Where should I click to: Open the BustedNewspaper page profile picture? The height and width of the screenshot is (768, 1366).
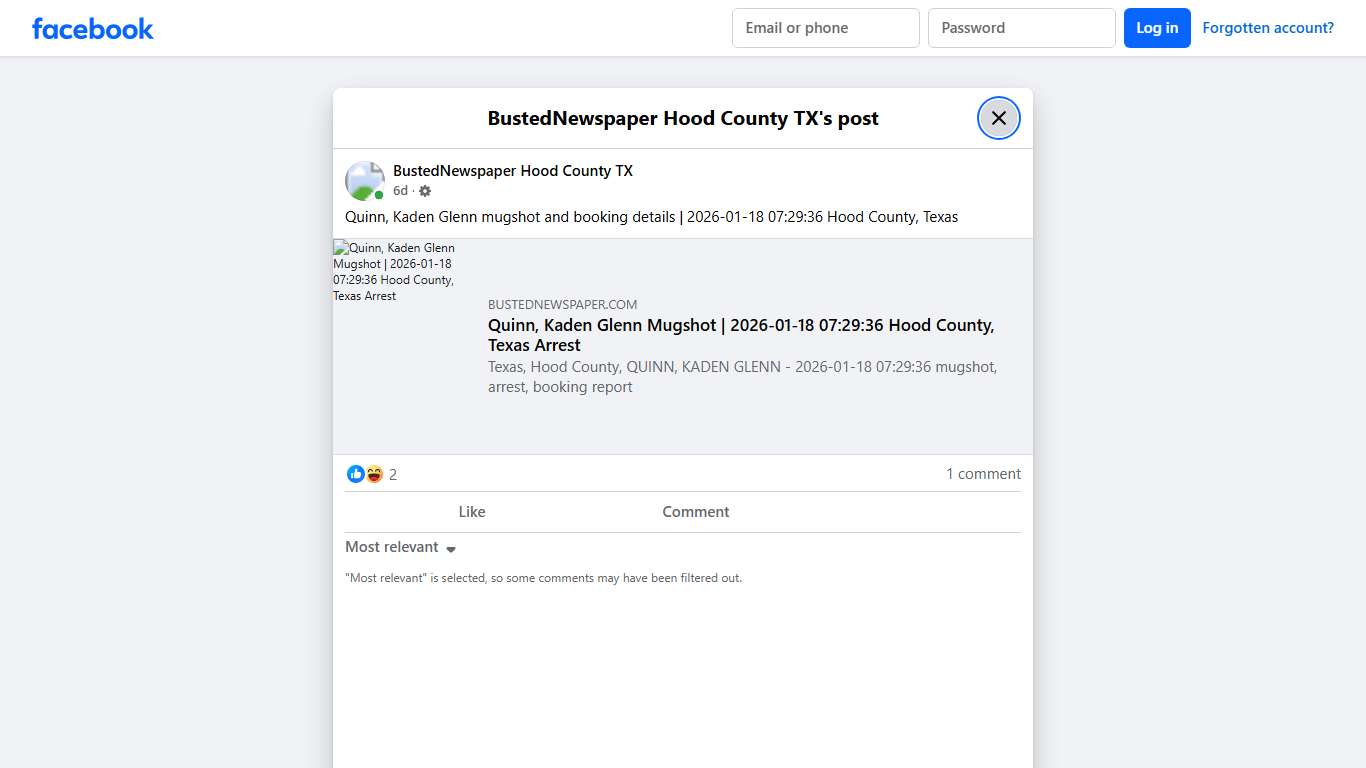click(x=365, y=181)
